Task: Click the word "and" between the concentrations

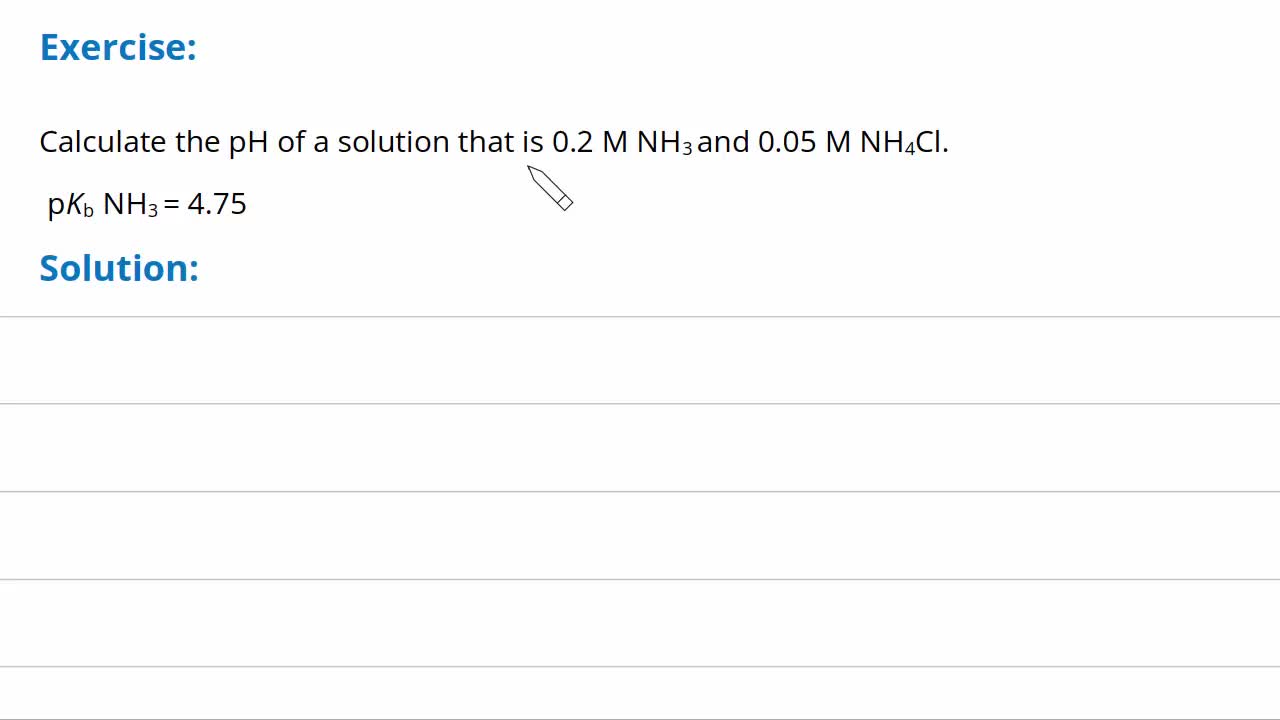Action: [x=723, y=142]
